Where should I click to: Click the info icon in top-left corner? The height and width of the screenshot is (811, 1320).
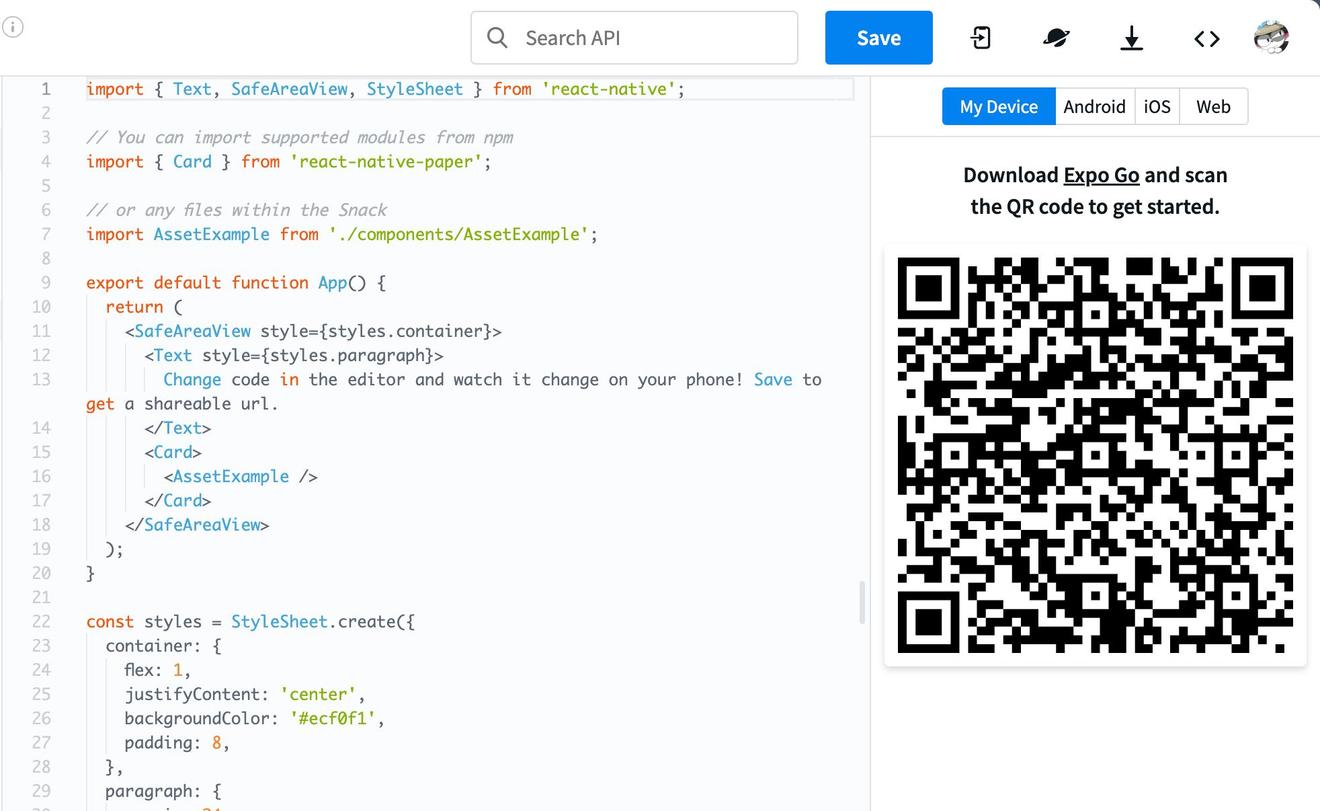coord(12,28)
